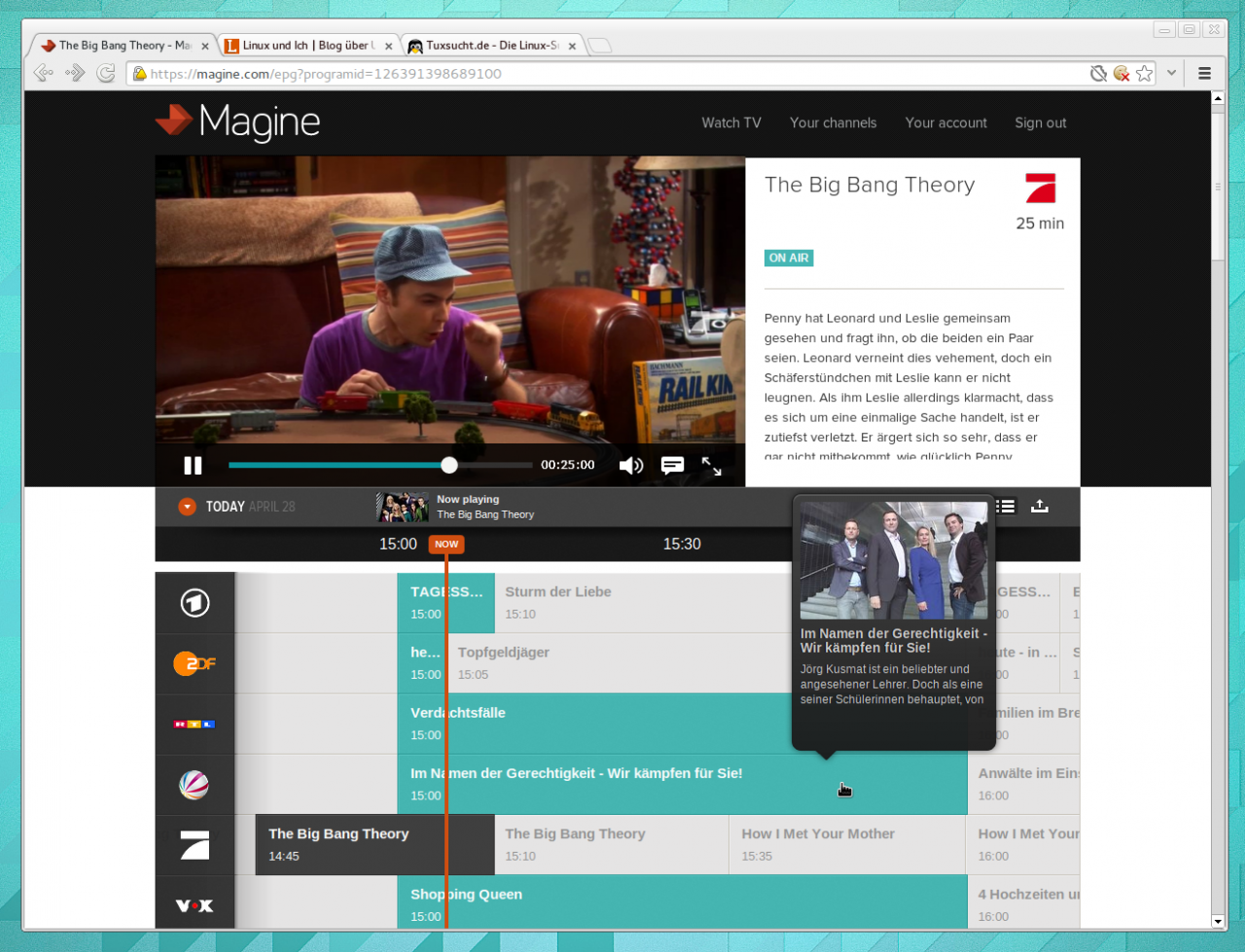
Task: Go forward with the browser forward arrow
Action: click(x=75, y=73)
